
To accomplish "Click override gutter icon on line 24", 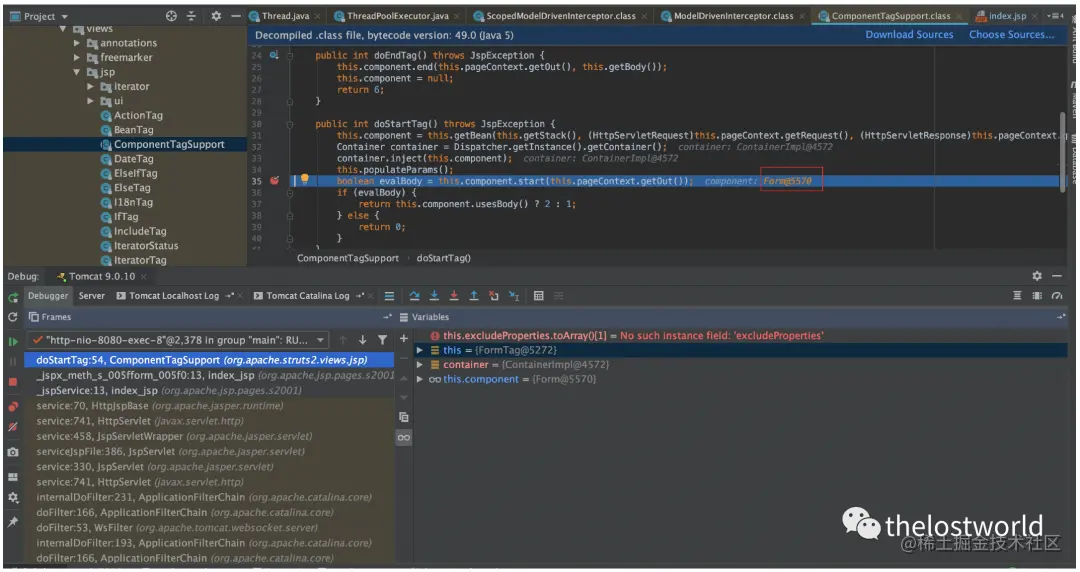I will pyautogui.click(x=274, y=55).
